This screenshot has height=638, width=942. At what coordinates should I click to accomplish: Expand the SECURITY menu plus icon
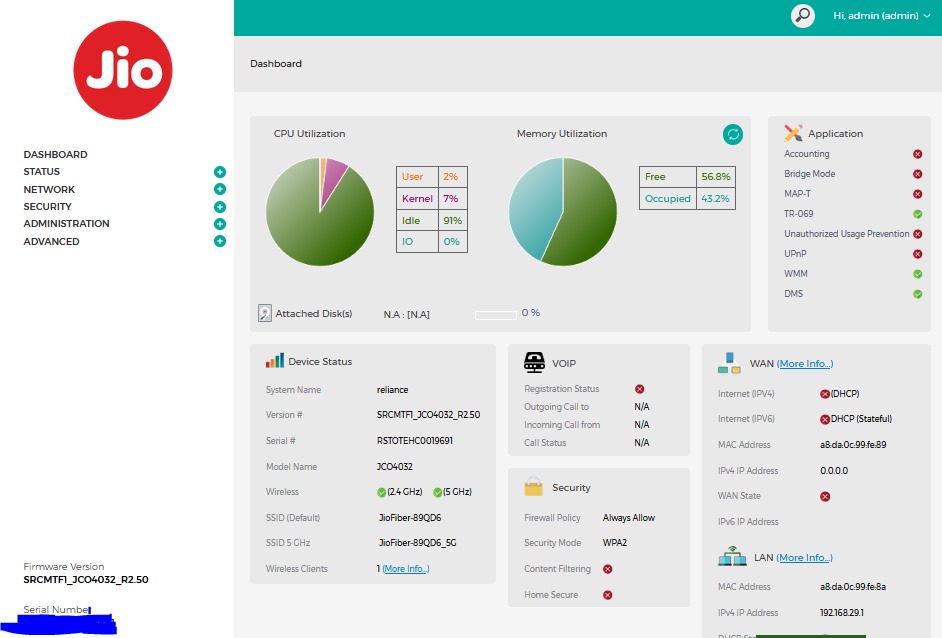tap(220, 207)
